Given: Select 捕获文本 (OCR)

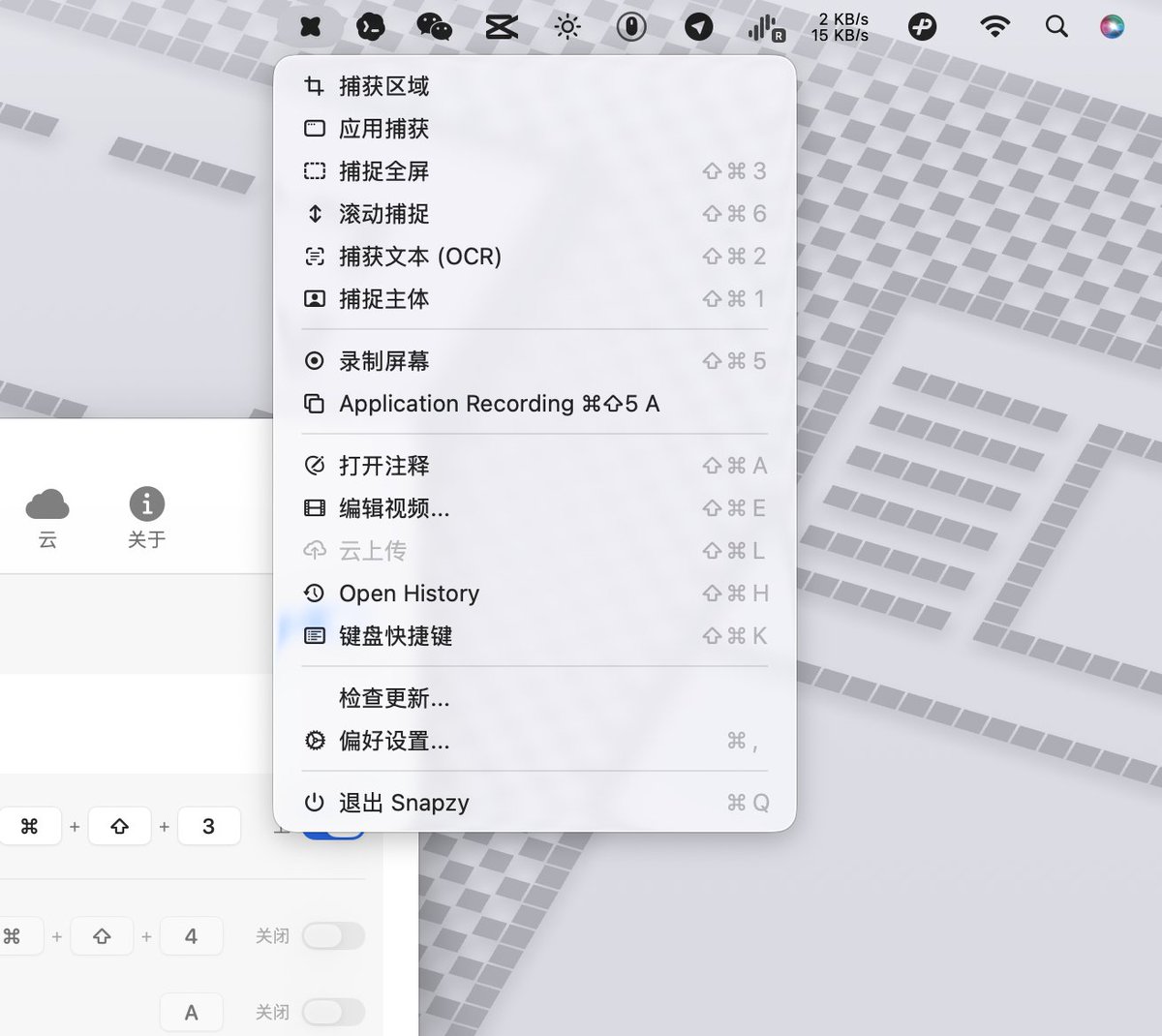Looking at the screenshot, I should [535, 257].
